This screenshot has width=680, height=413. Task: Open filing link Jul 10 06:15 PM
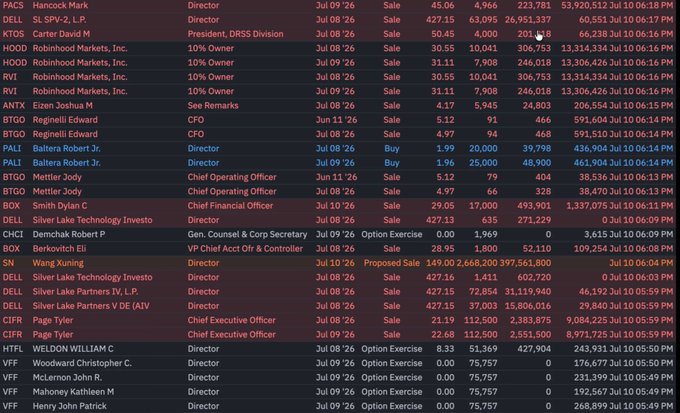(641, 105)
